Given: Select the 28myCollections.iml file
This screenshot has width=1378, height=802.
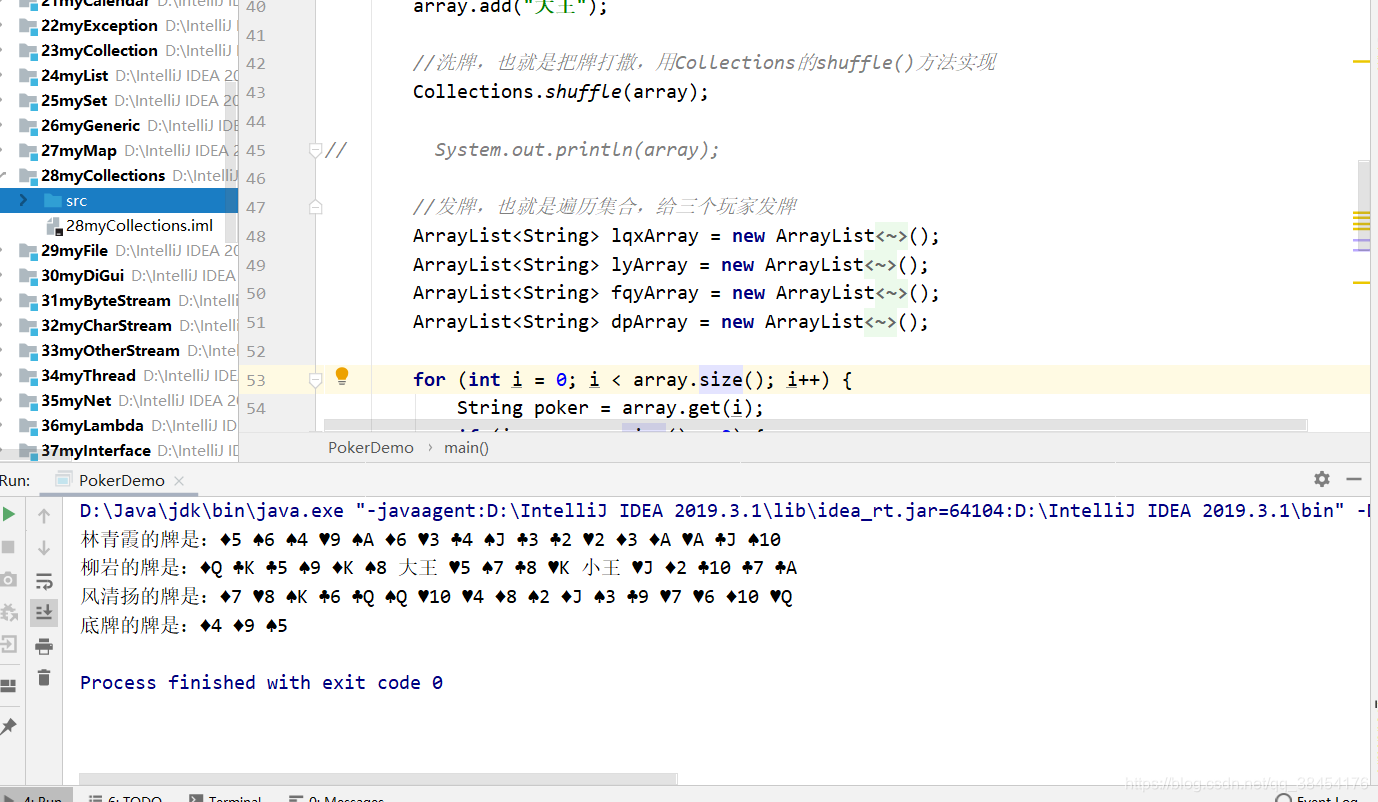Looking at the screenshot, I should point(139,225).
